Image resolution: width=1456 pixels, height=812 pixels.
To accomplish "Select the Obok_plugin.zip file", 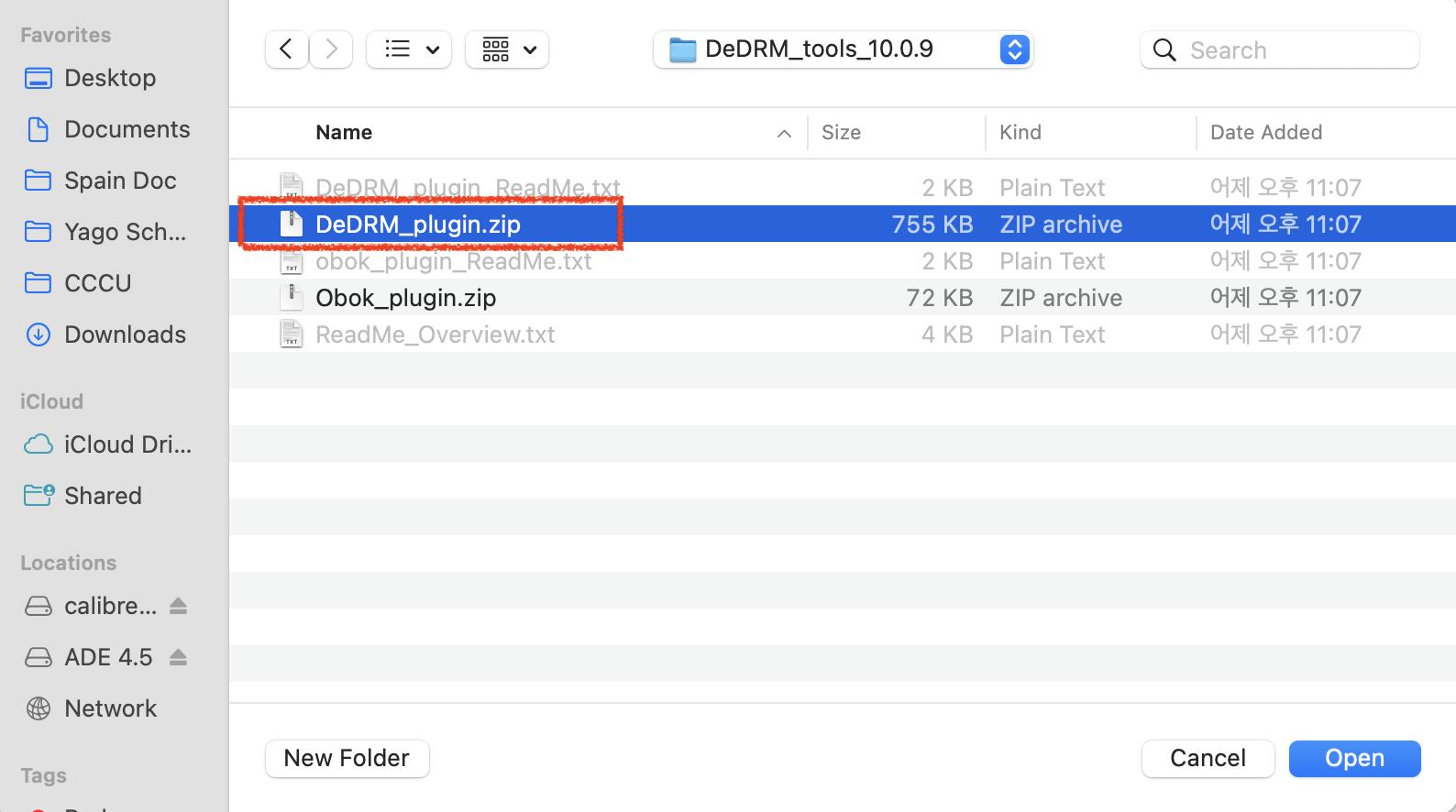I will click(x=843, y=297).
